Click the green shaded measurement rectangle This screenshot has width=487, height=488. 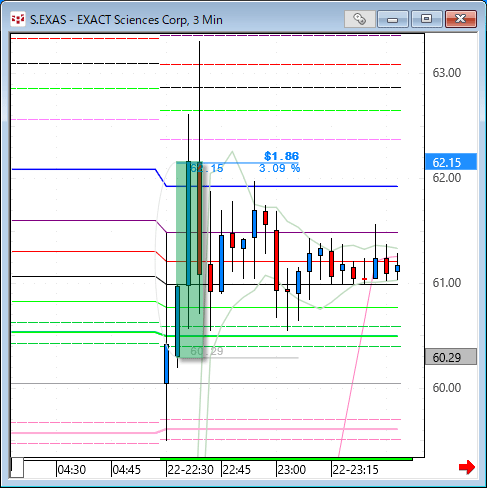pos(189,260)
